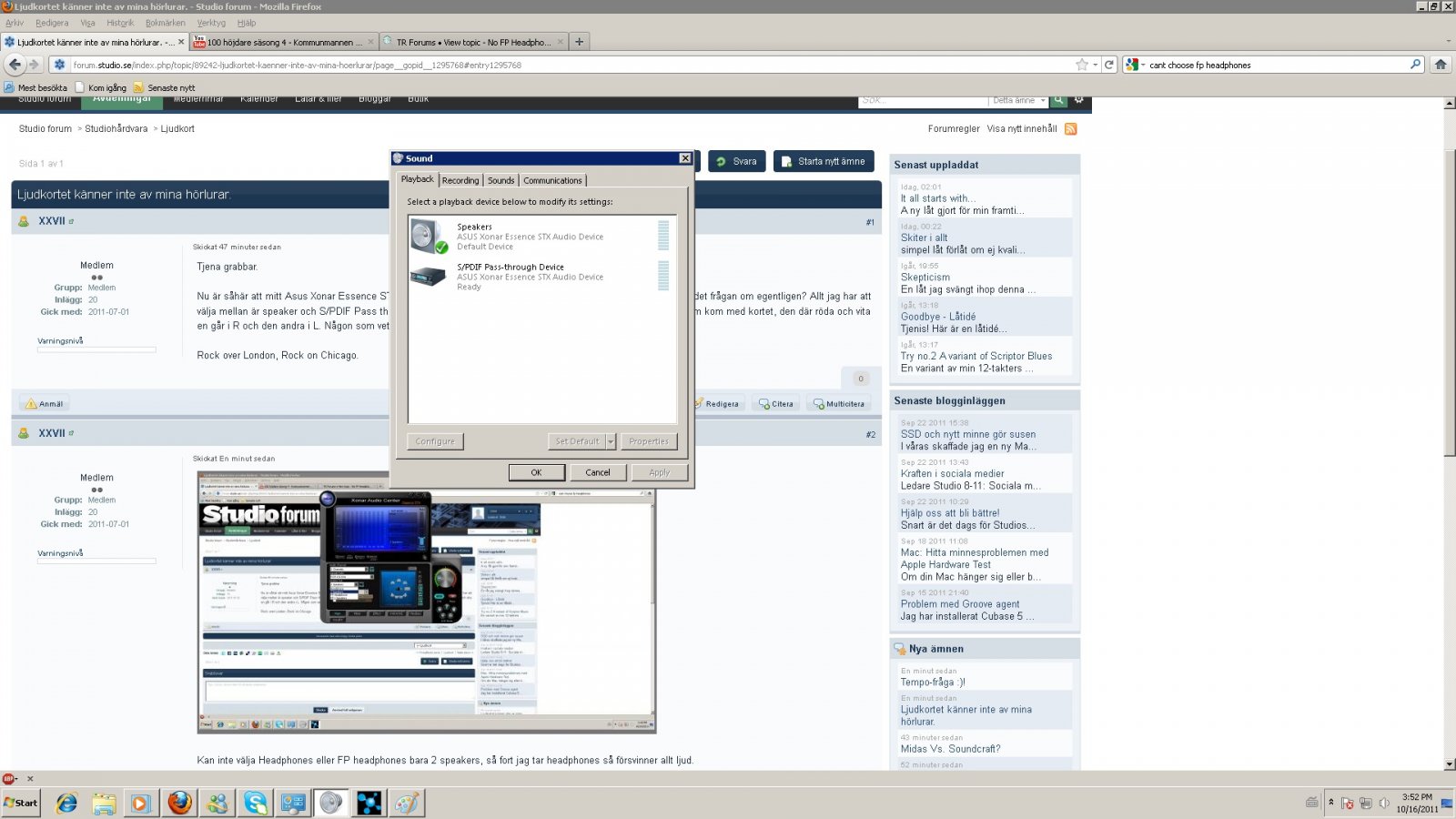Bookmark this page with the star icon
The width and height of the screenshot is (1456, 819).
point(1082,65)
